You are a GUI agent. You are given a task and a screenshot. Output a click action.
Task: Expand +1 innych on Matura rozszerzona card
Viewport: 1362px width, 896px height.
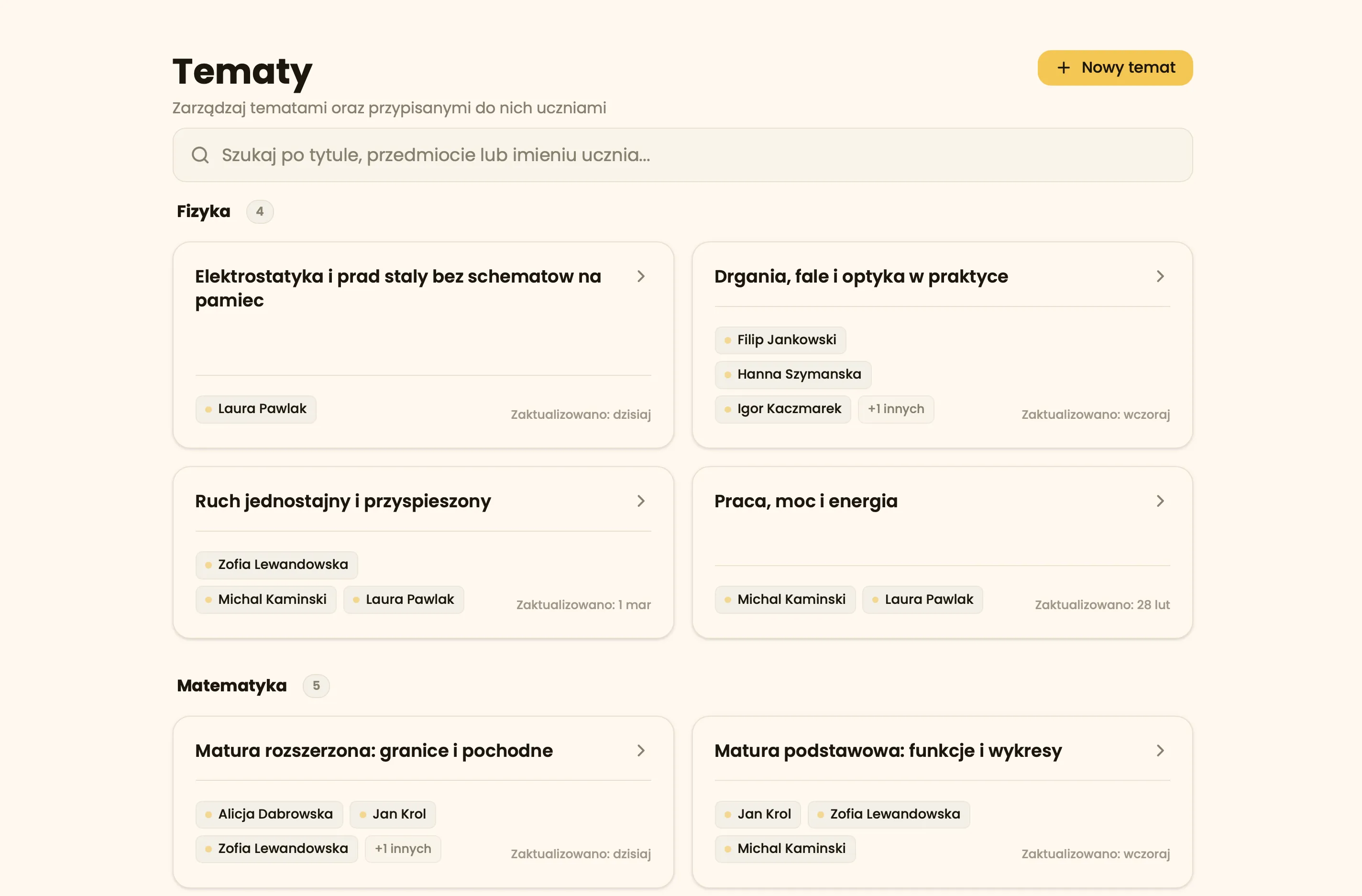point(402,849)
